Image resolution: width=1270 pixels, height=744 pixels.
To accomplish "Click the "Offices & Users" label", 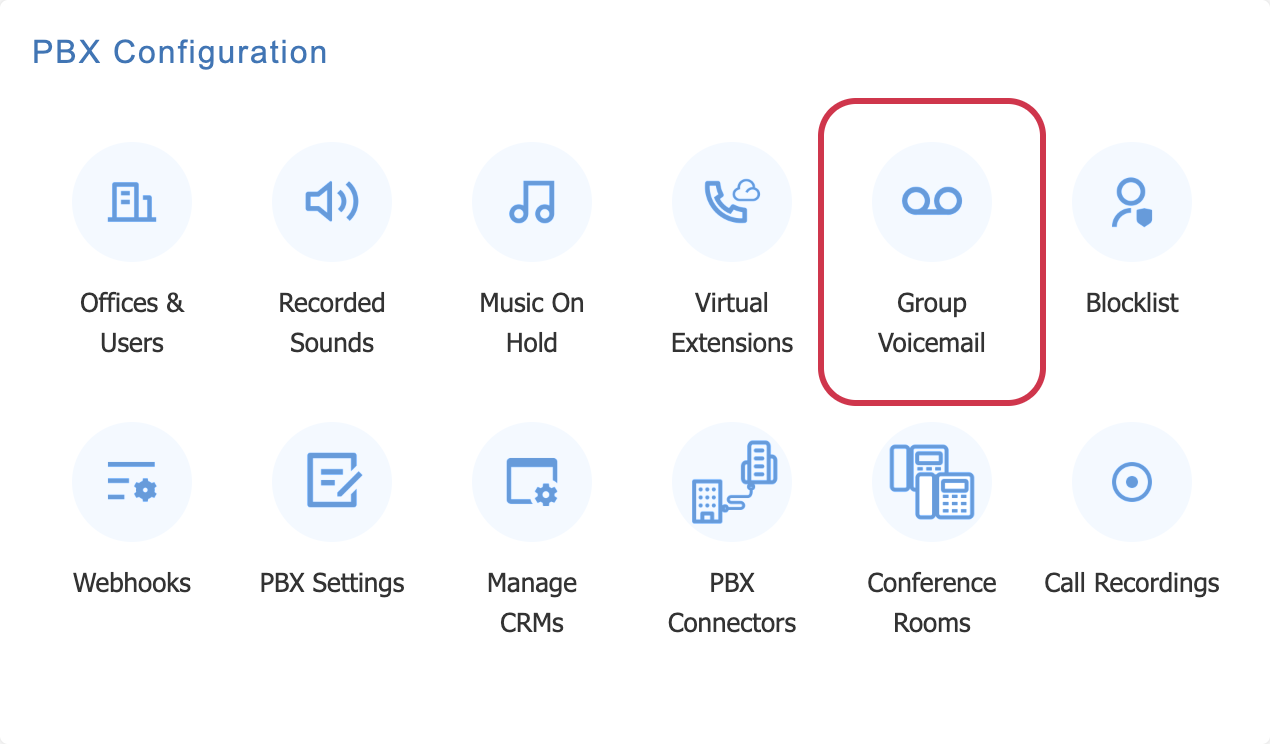I will [132, 323].
